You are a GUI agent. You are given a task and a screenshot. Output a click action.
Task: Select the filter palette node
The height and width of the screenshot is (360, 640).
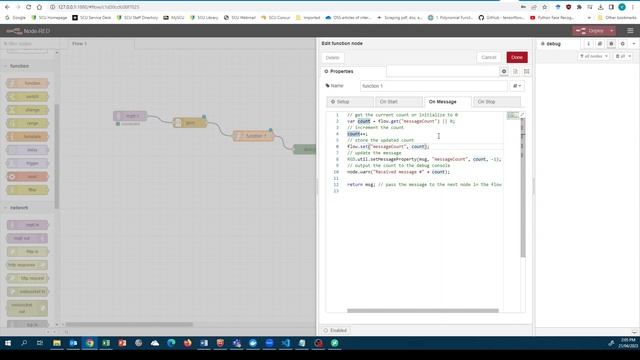[x=27, y=190]
